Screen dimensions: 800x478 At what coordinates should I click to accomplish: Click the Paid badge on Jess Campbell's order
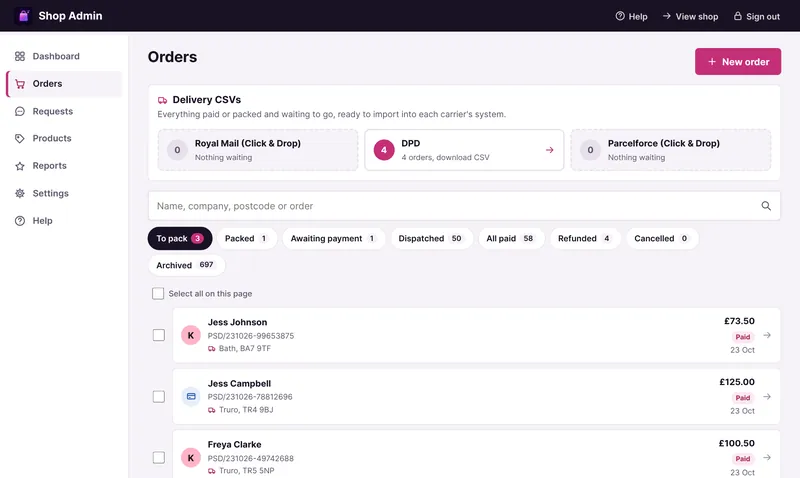coord(743,397)
